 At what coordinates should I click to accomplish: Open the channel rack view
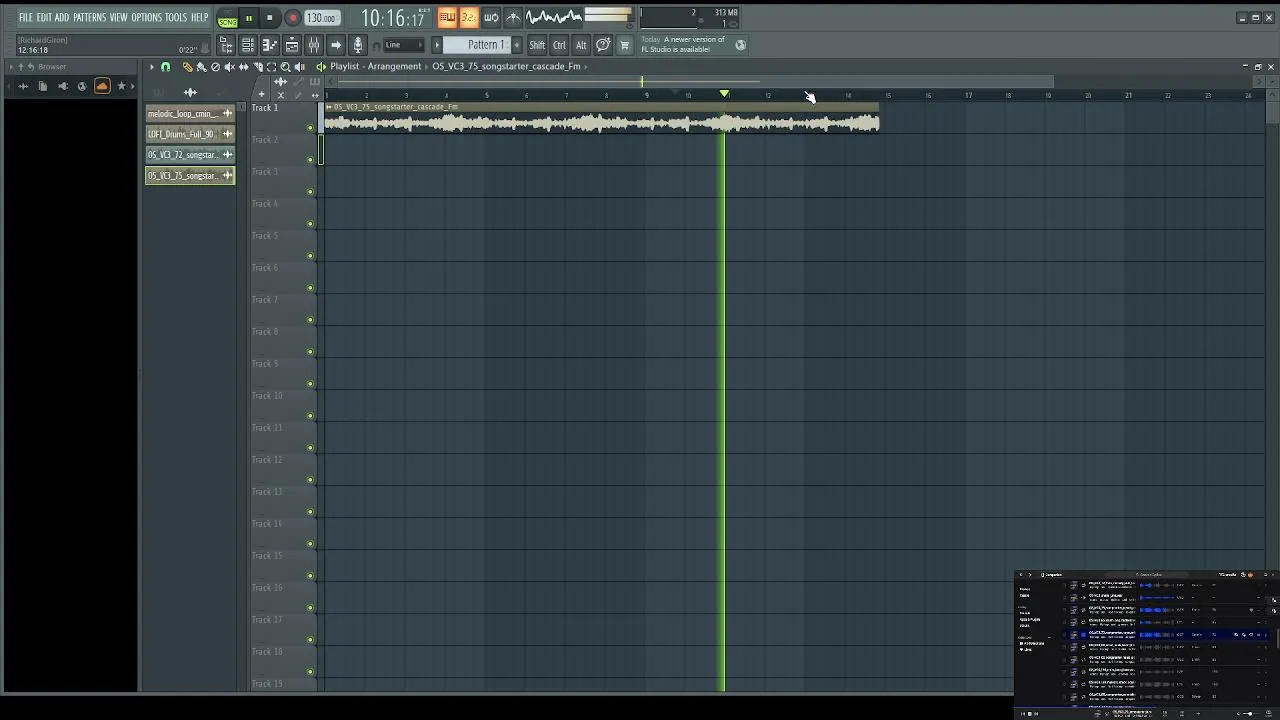tap(247, 45)
